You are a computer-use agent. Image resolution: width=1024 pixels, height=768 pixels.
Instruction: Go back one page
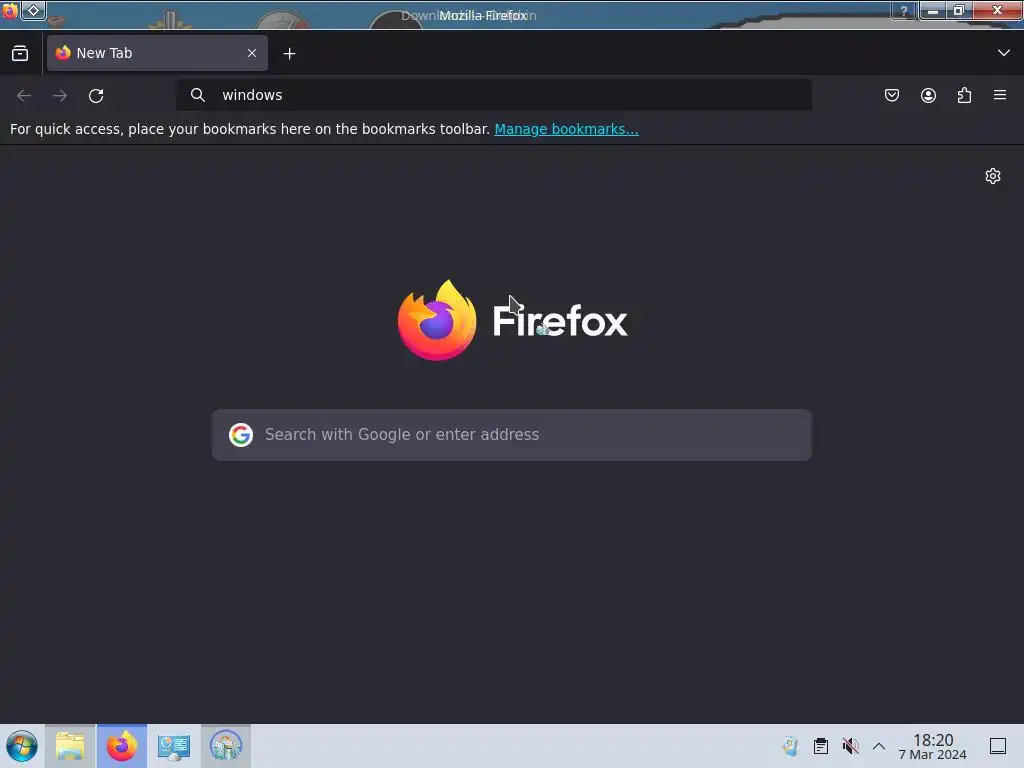point(24,95)
